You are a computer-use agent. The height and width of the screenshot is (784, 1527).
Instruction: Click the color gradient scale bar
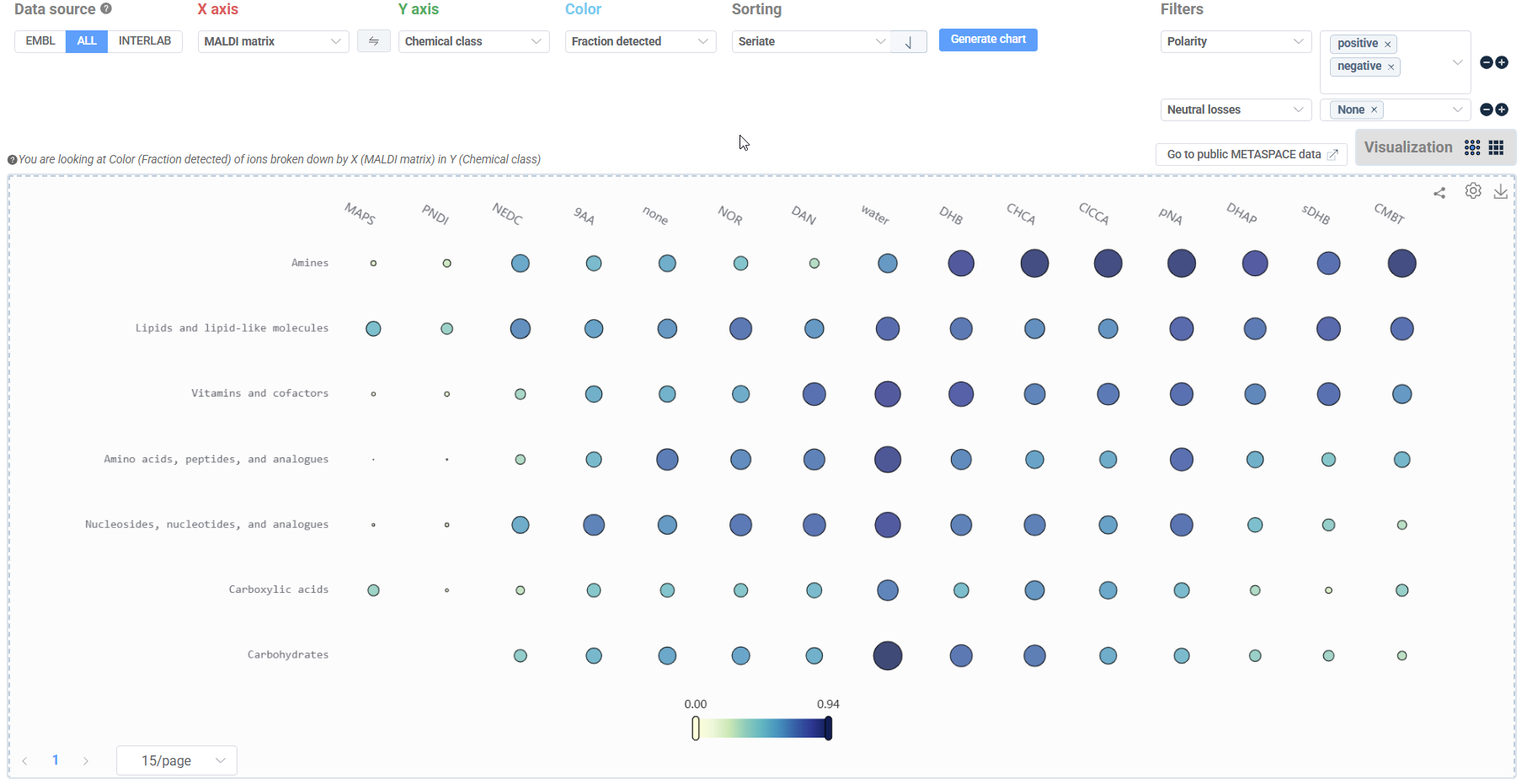762,728
